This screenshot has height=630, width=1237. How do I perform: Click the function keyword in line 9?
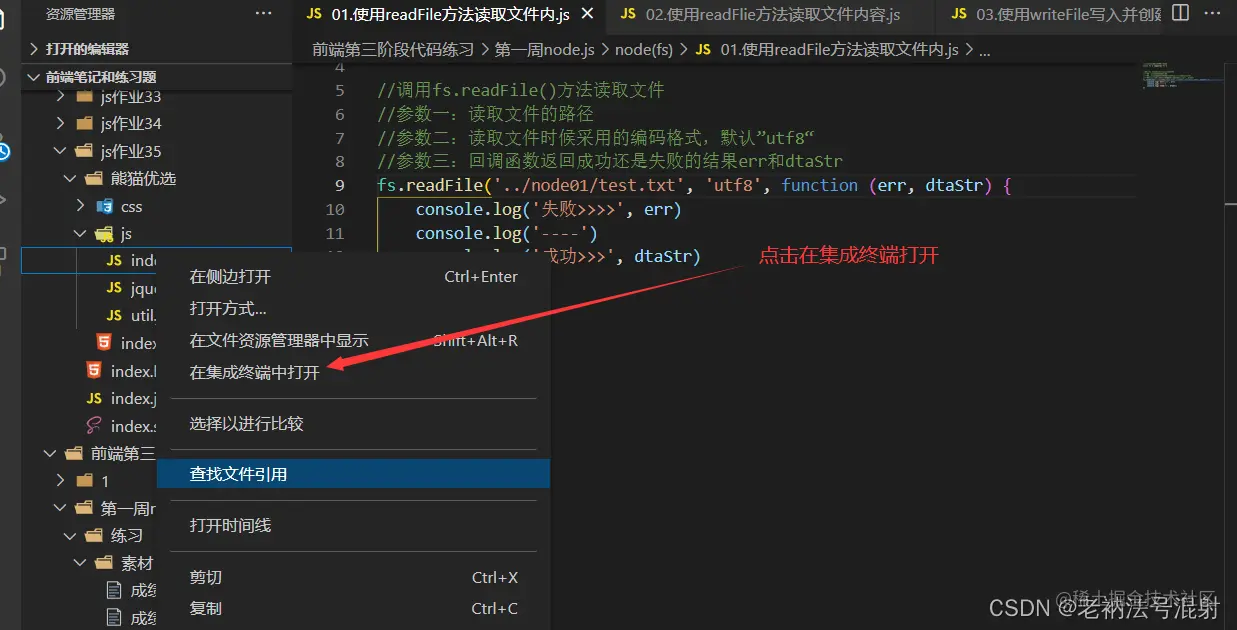(820, 185)
